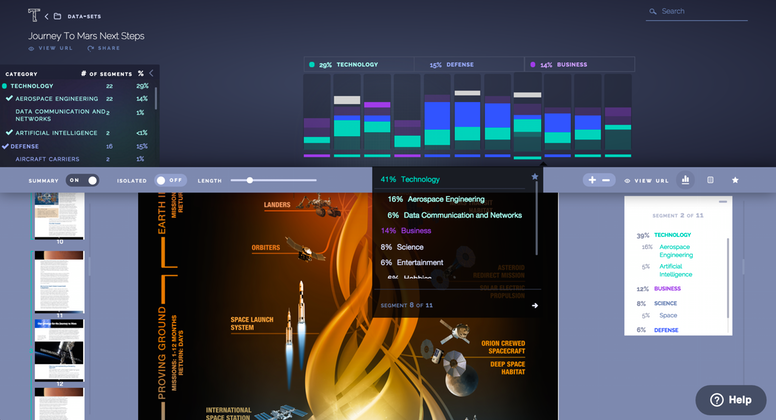Turn off the Summary toggle
776x420 pixels.
click(x=82, y=181)
